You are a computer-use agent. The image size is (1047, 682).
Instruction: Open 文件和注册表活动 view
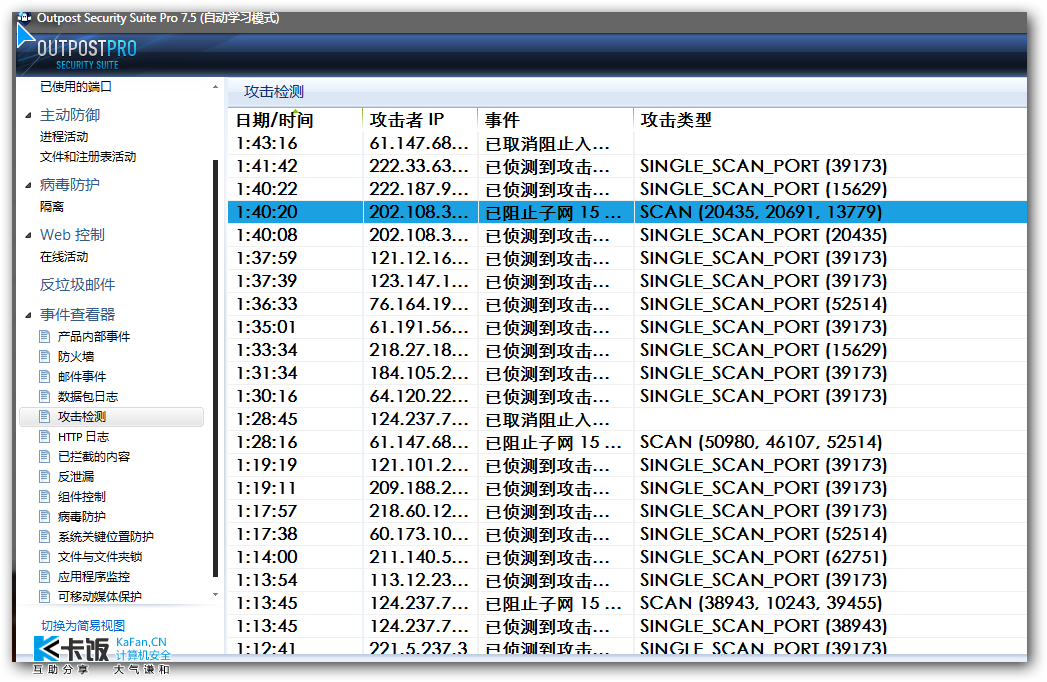tap(88, 157)
